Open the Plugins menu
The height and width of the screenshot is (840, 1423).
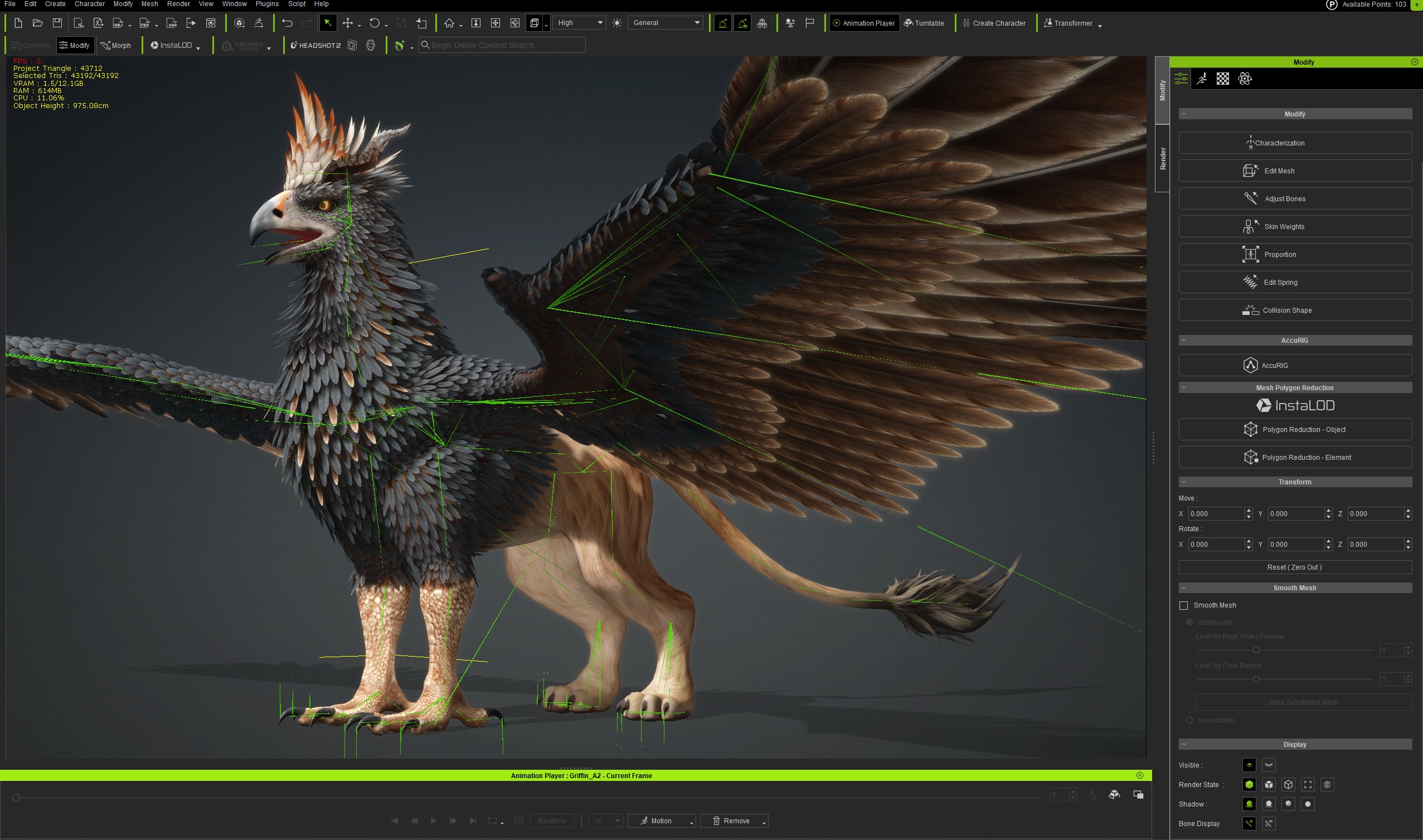coord(266,4)
